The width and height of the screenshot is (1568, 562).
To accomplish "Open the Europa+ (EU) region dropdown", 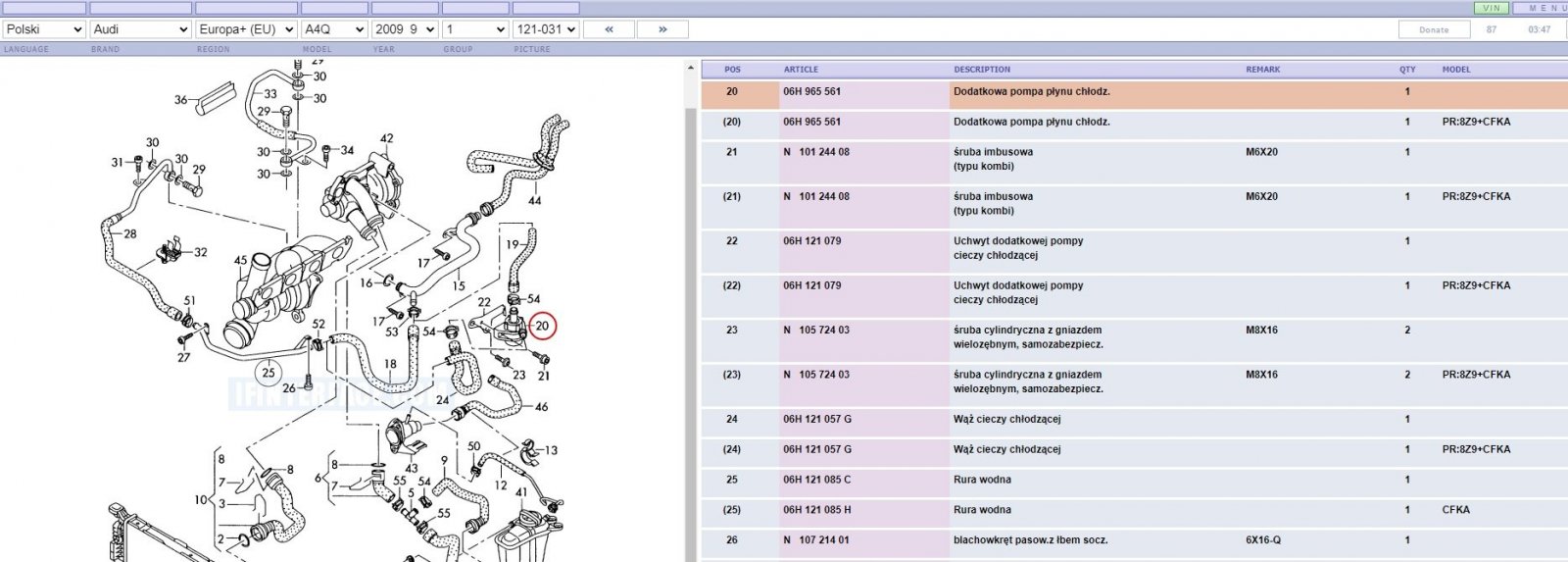I will tap(246, 29).
